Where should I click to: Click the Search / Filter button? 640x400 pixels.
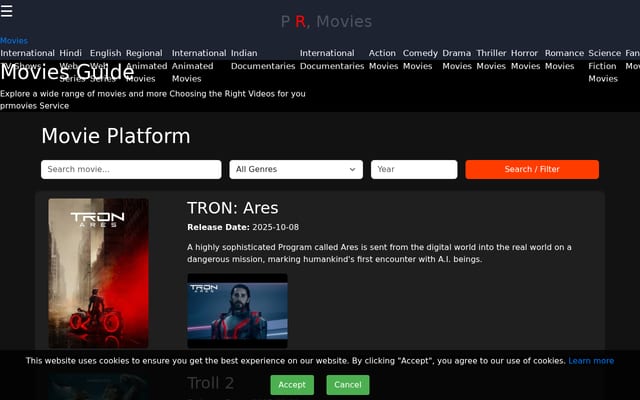pos(532,169)
